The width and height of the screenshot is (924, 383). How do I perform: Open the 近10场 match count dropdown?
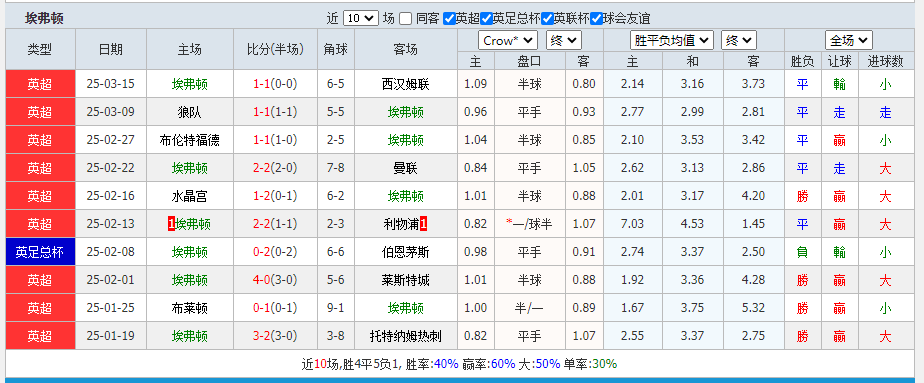pyautogui.click(x=361, y=18)
